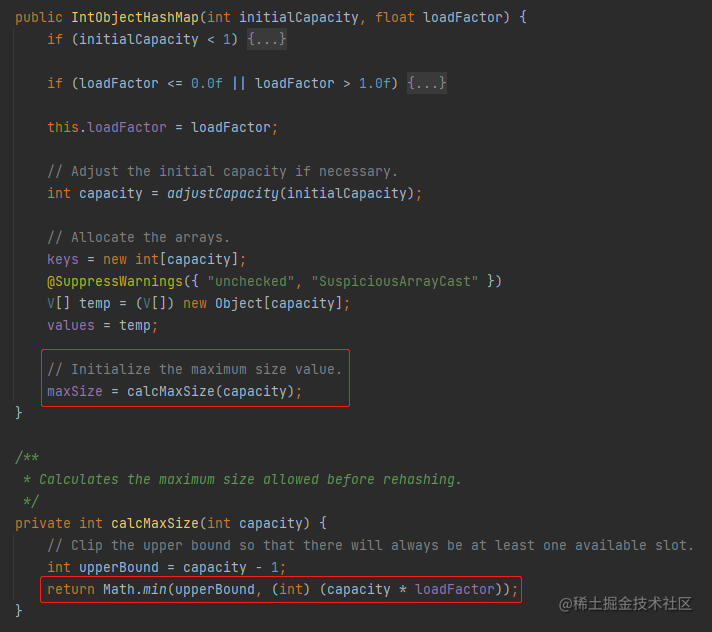The image size is (712, 632).
Task: Click the "unchecked" string literal
Action: pos(251,281)
